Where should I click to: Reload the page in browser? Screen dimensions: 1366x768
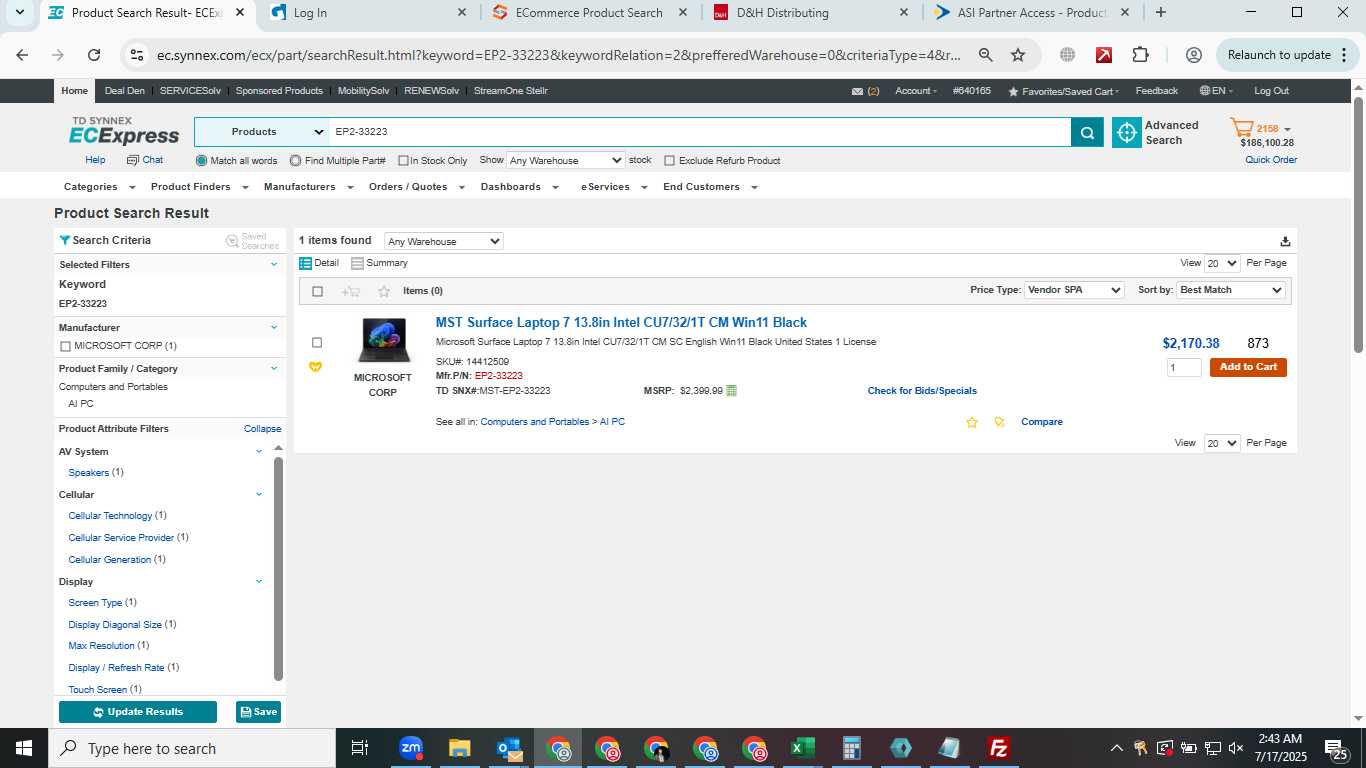pos(94,55)
